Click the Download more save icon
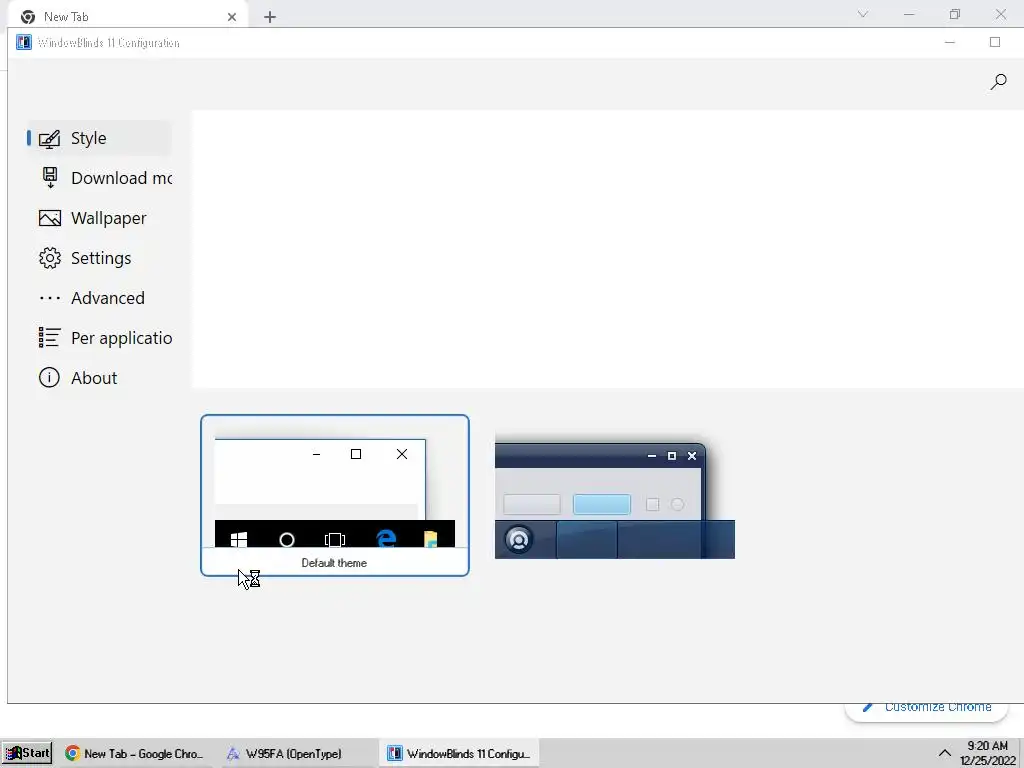 pos(50,178)
